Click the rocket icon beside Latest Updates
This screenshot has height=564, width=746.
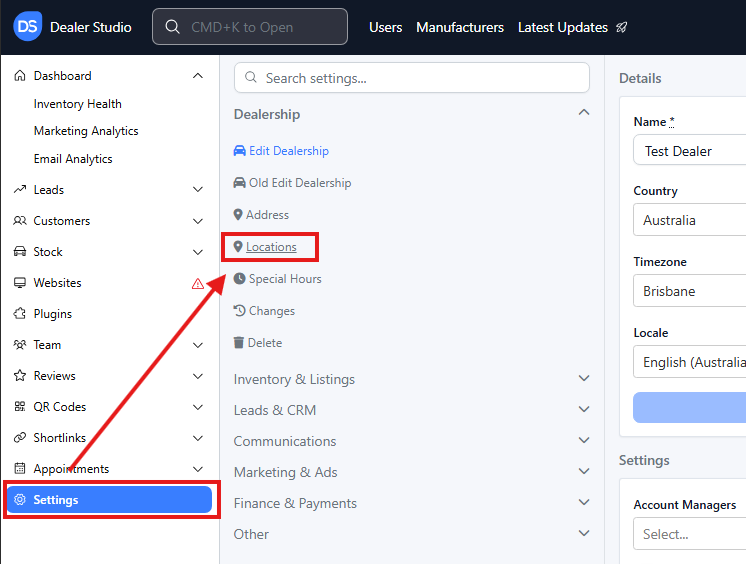tap(622, 27)
